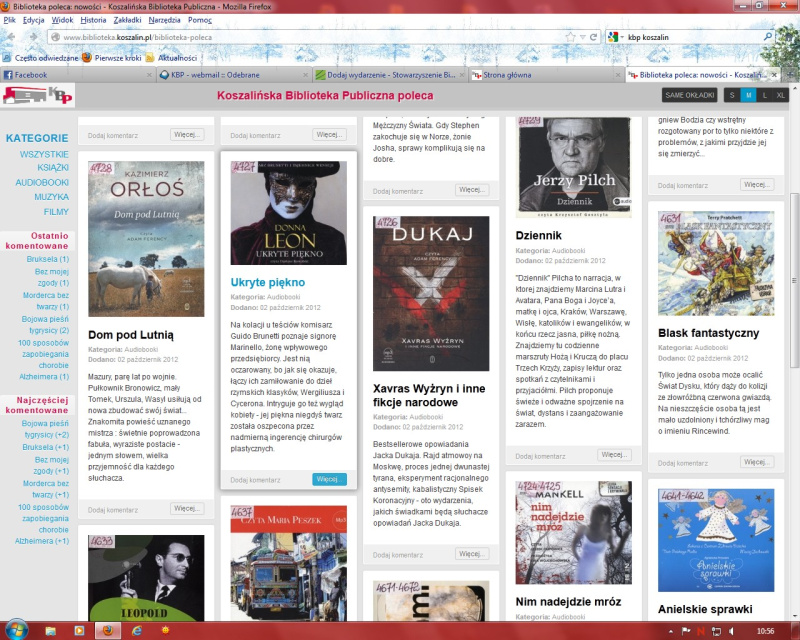
Task: Click Więcej button under Ukryte piękno
Action: [328, 479]
